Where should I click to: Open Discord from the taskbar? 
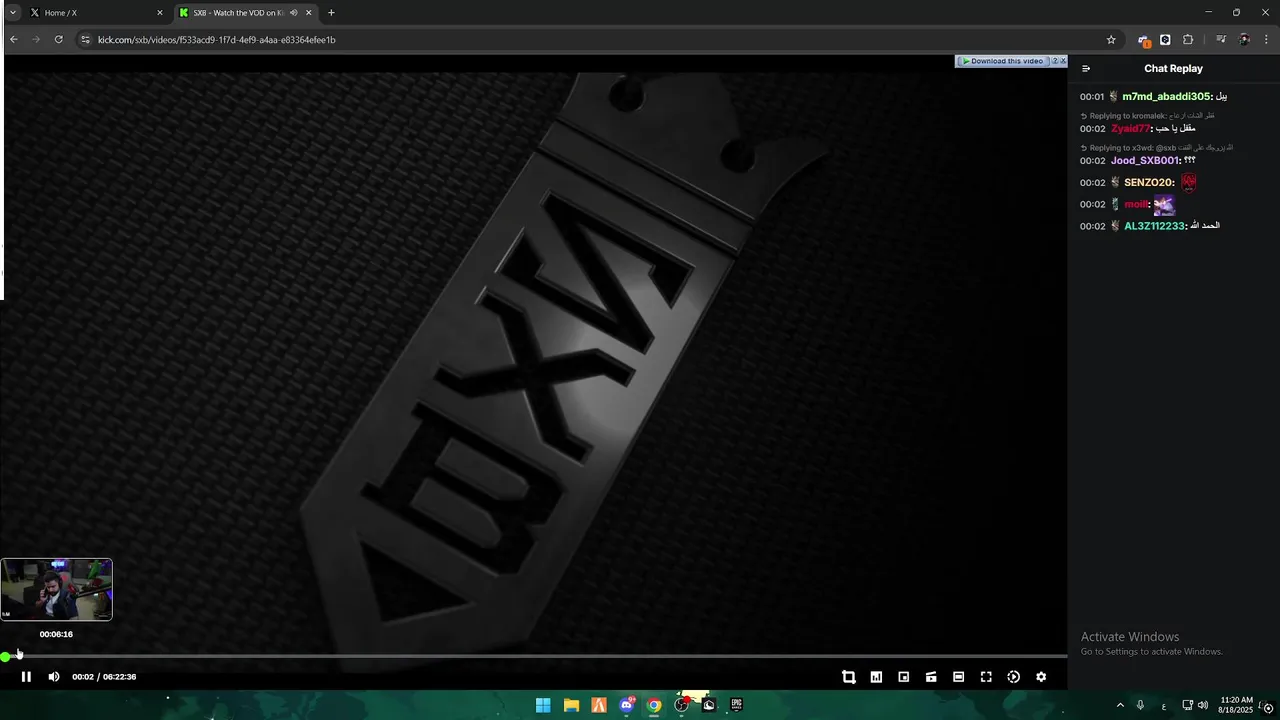point(627,705)
